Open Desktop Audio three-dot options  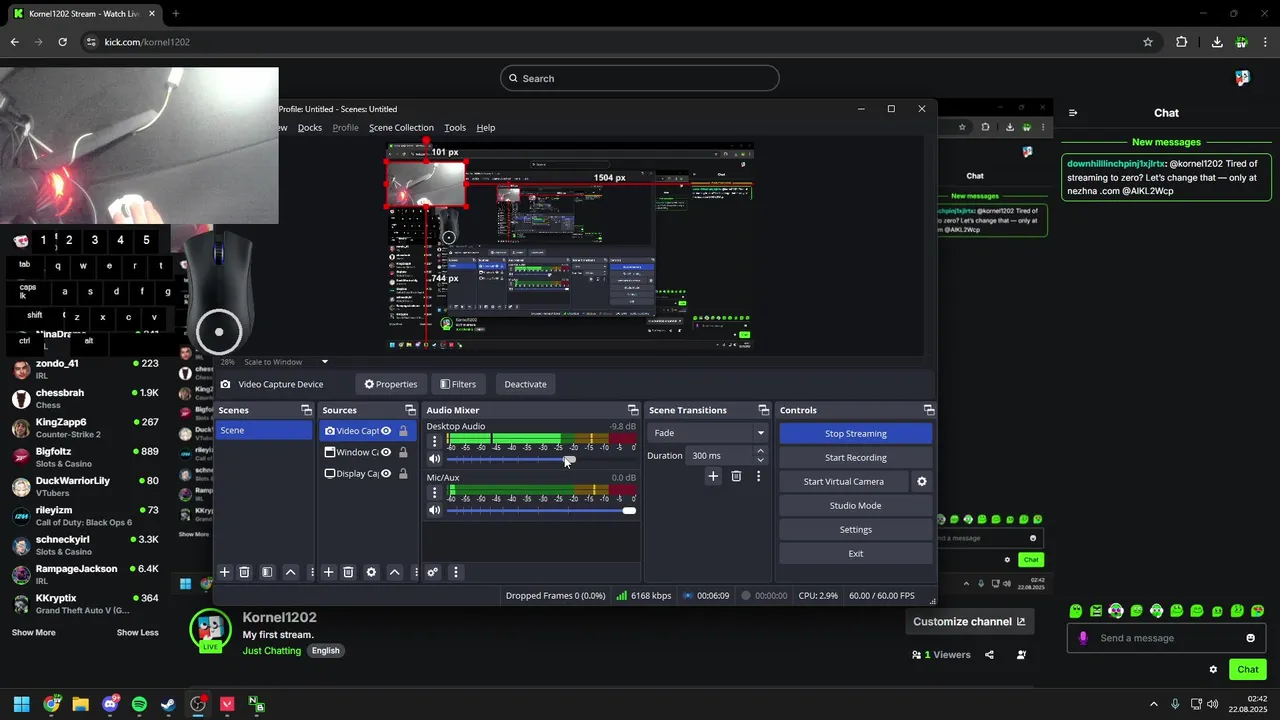pyautogui.click(x=434, y=441)
